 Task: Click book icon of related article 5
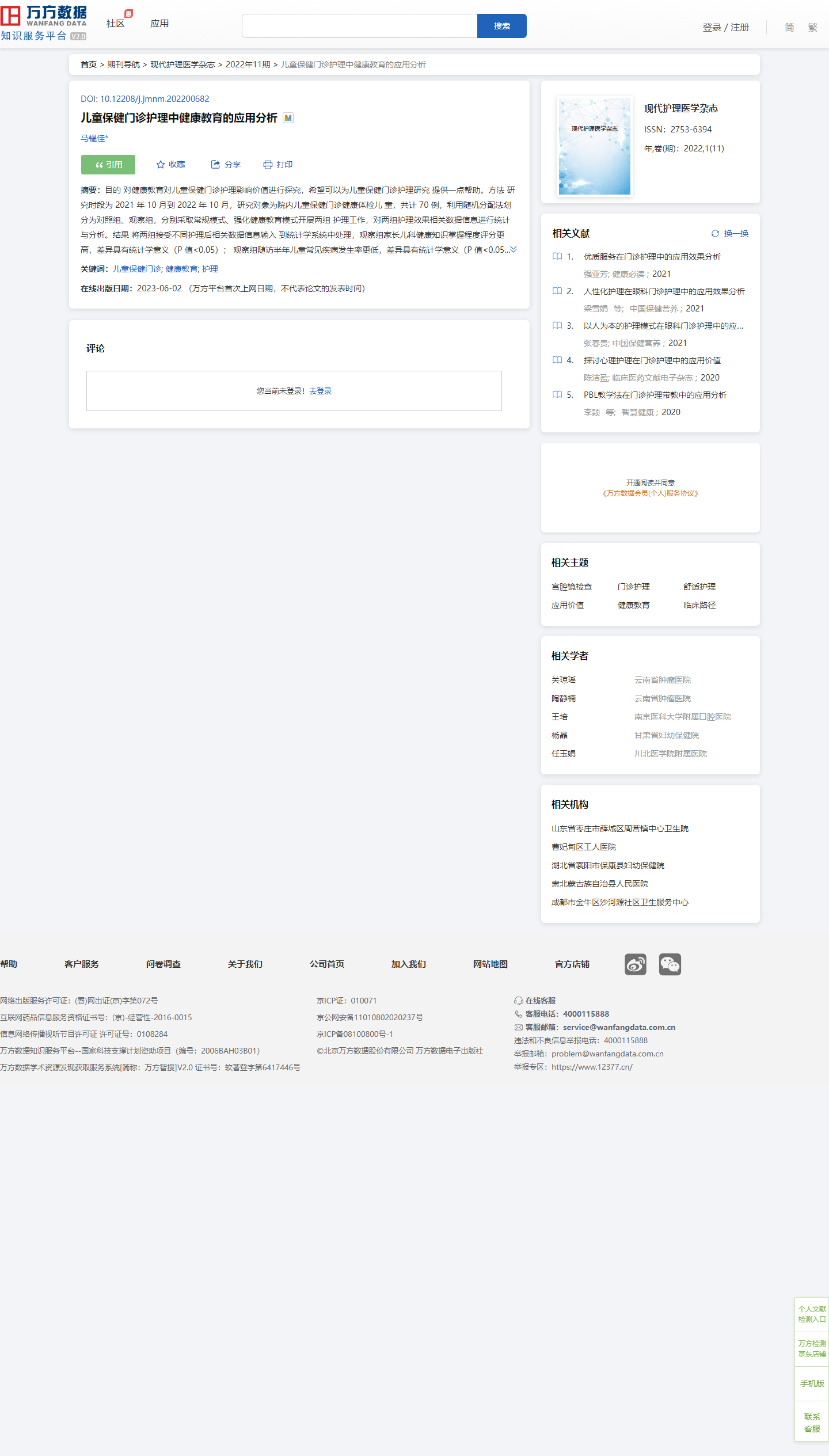coord(557,395)
